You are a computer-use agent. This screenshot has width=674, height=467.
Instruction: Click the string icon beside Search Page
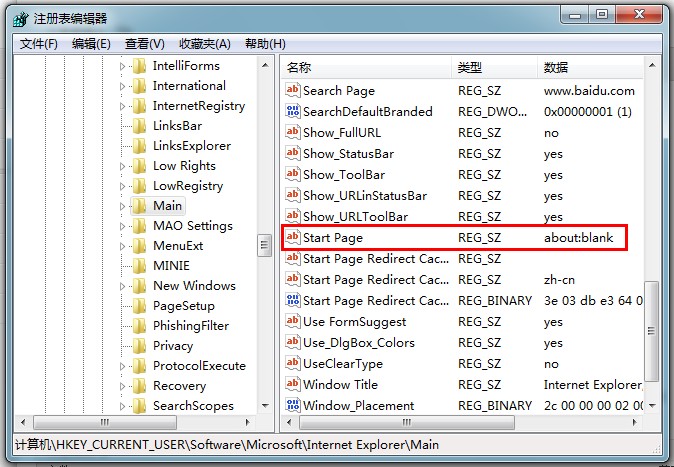point(293,90)
